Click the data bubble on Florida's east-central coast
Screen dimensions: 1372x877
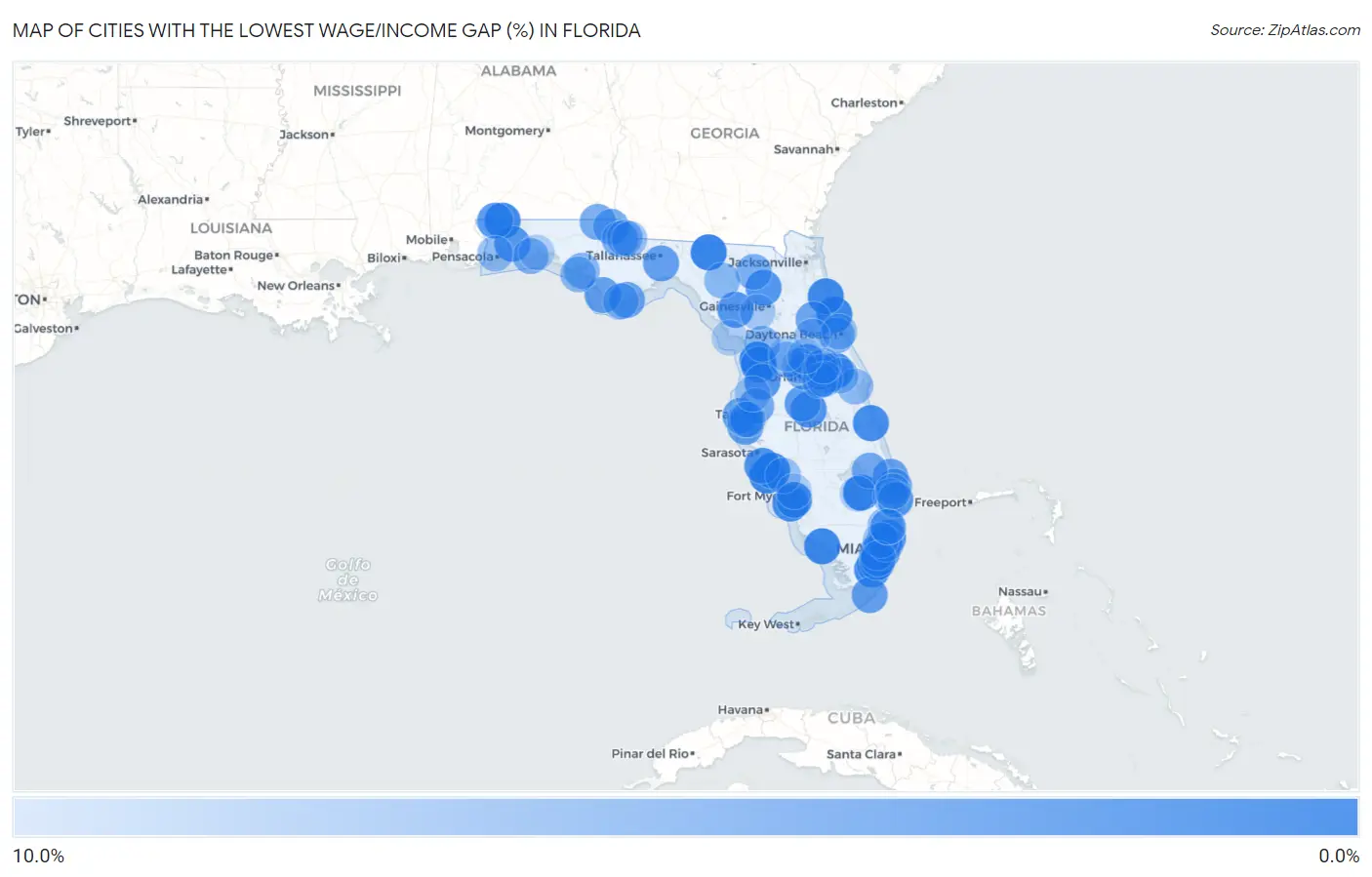[870, 423]
